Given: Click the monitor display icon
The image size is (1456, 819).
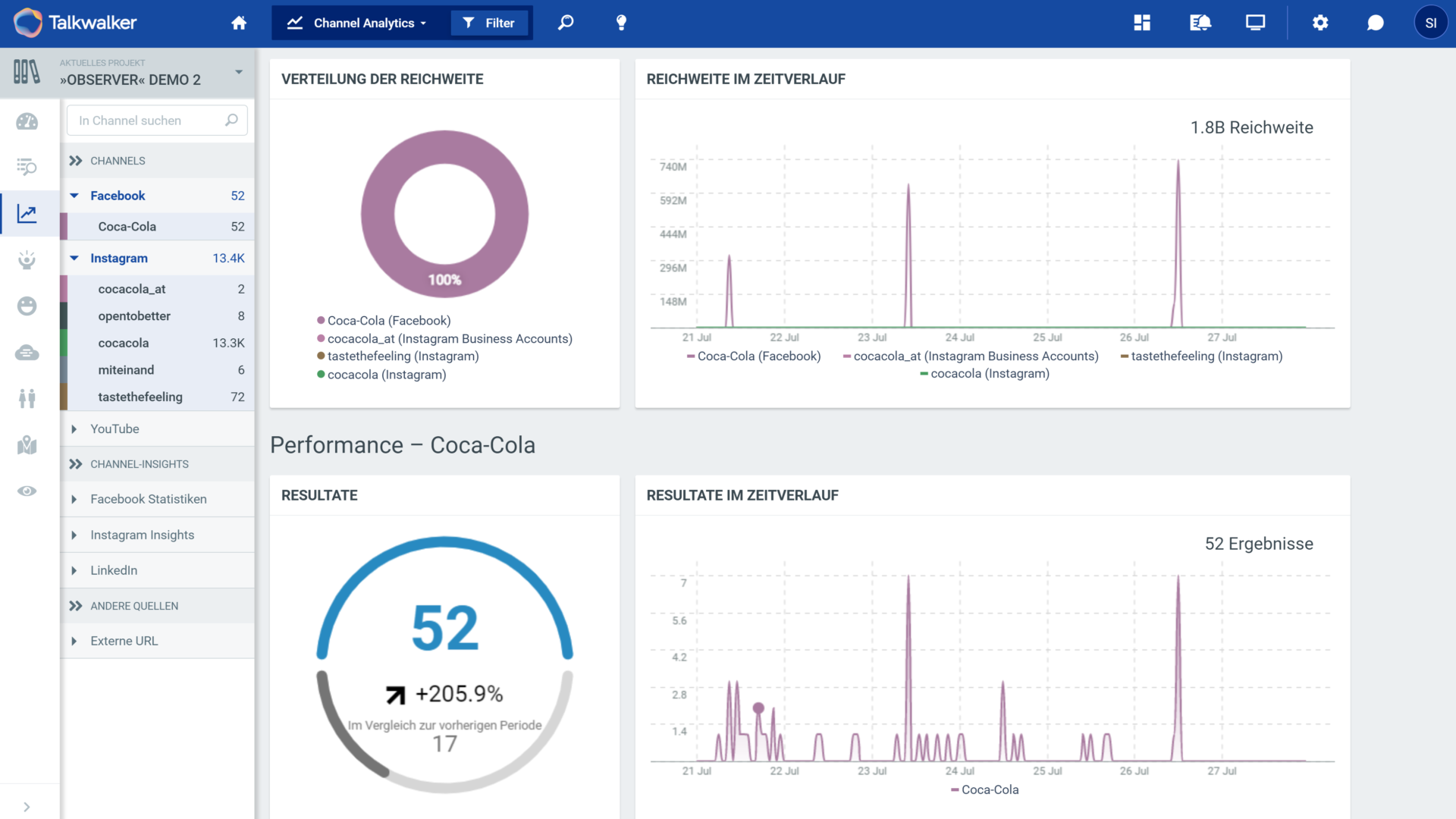Looking at the screenshot, I should [1255, 23].
